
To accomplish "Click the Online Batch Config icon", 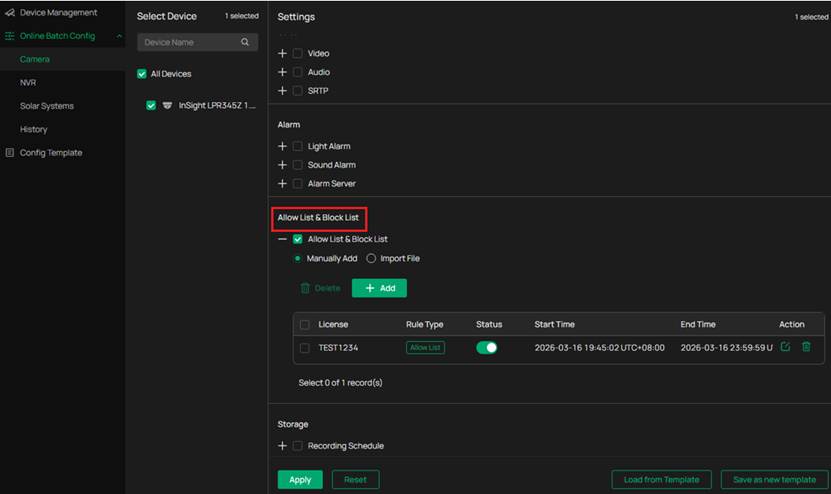I will [x=10, y=36].
